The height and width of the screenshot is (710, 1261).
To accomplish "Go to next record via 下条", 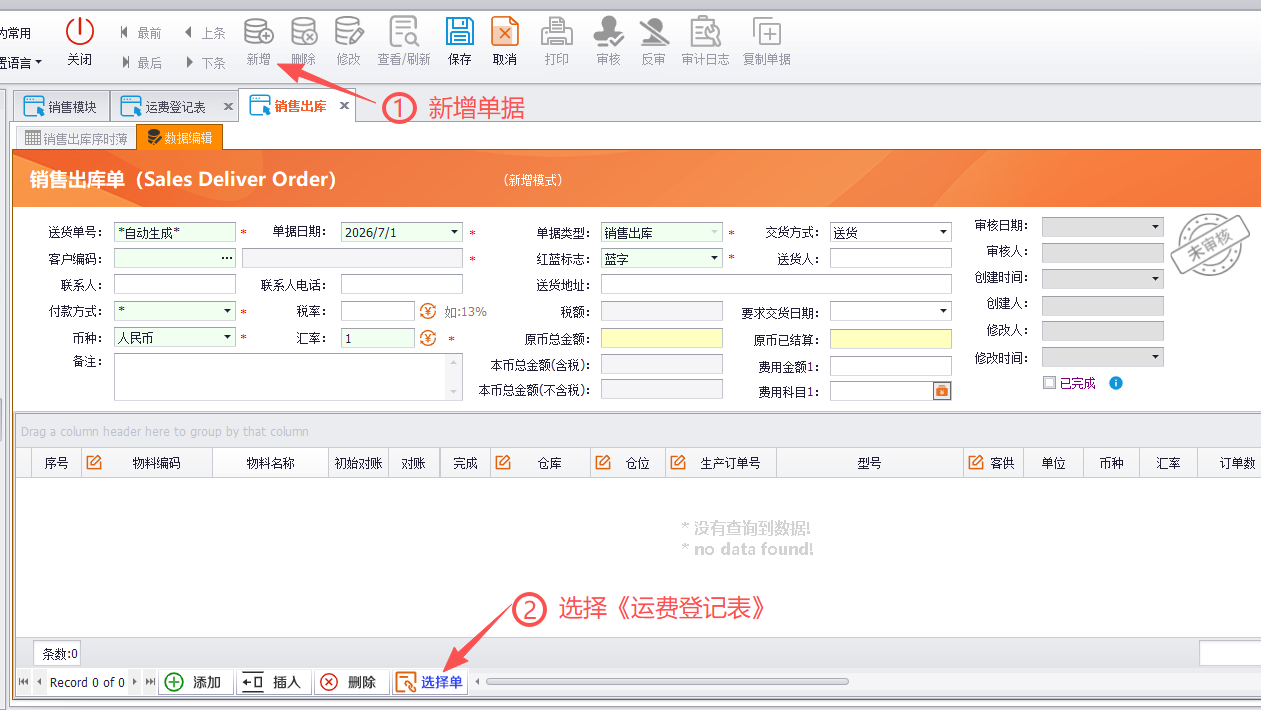I will click(x=205, y=62).
